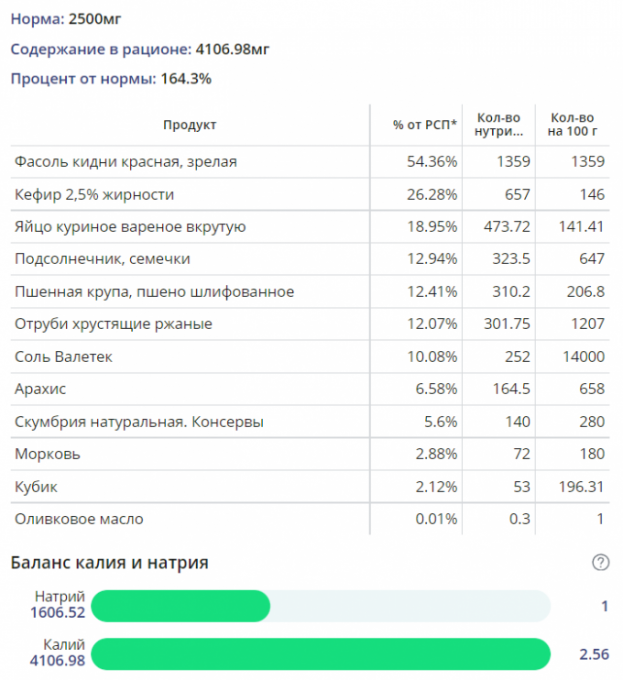
Task: Click the Калий green progress bar
Action: click(x=322, y=654)
